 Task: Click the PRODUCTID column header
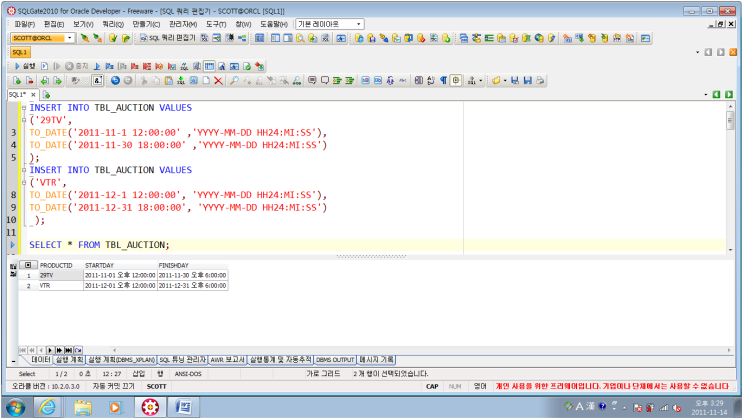pyautogui.click(x=61, y=265)
